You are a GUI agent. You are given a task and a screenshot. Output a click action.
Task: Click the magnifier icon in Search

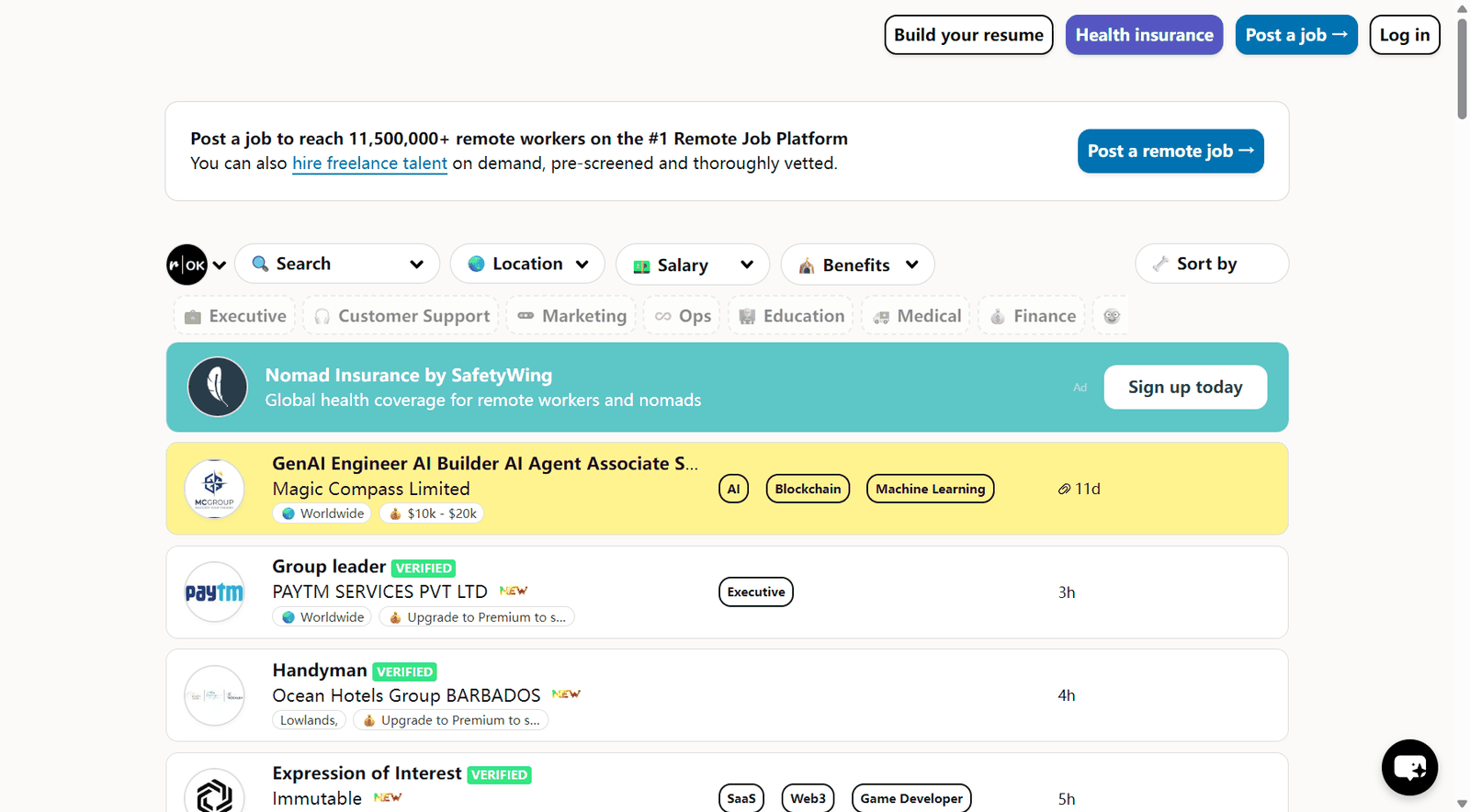tap(260, 264)
